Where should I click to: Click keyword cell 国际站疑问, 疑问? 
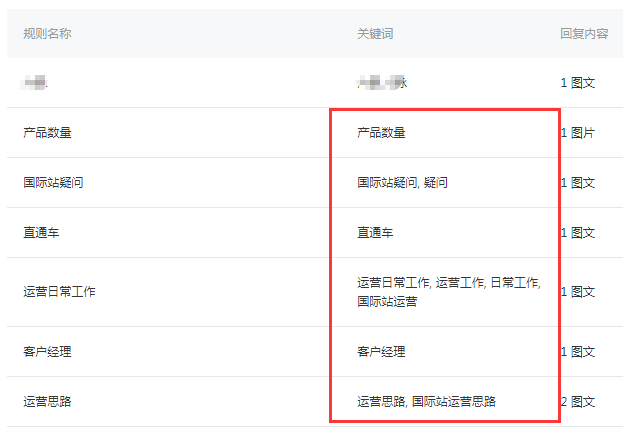tap(402, 182)
